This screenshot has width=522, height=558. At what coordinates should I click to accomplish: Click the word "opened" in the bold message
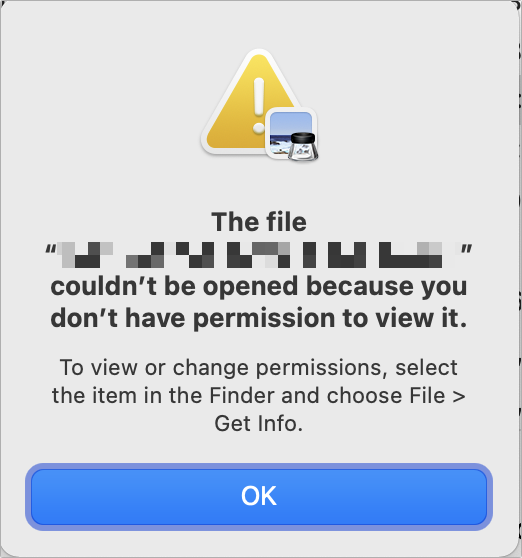coord(250,288)
